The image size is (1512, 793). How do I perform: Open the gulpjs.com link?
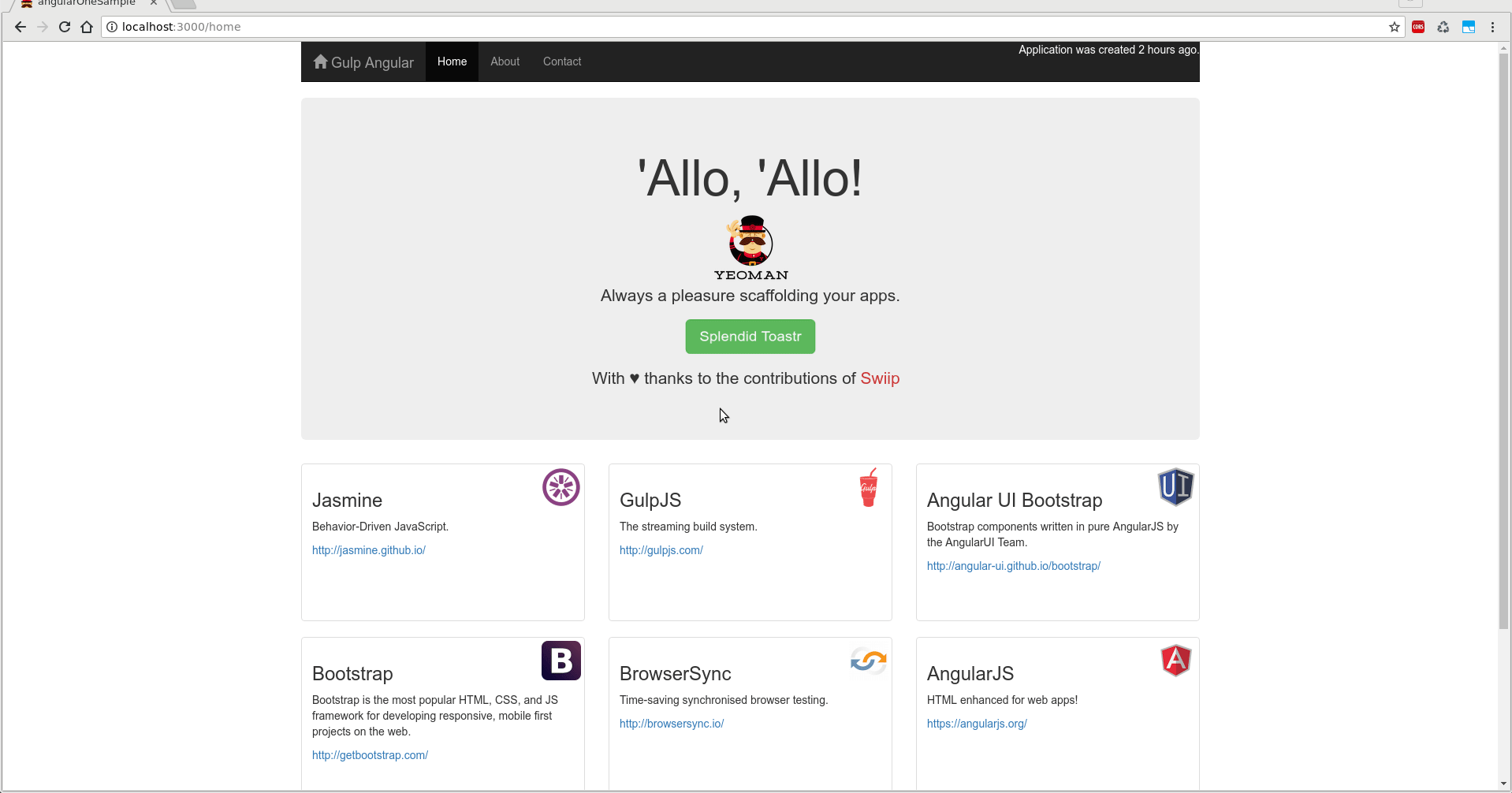click(x=661, y=550)
